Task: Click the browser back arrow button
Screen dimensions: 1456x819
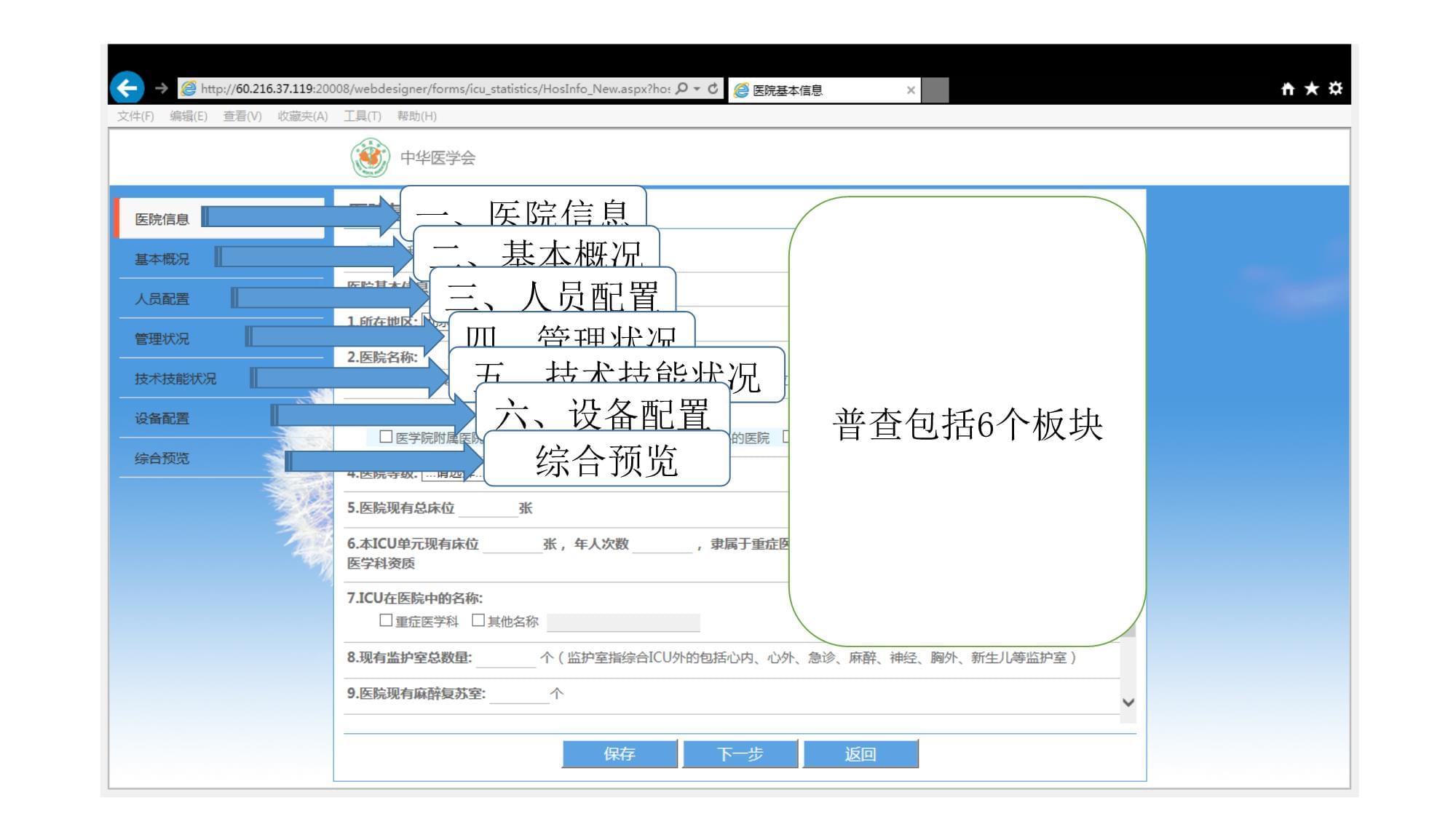Action: 127,89
